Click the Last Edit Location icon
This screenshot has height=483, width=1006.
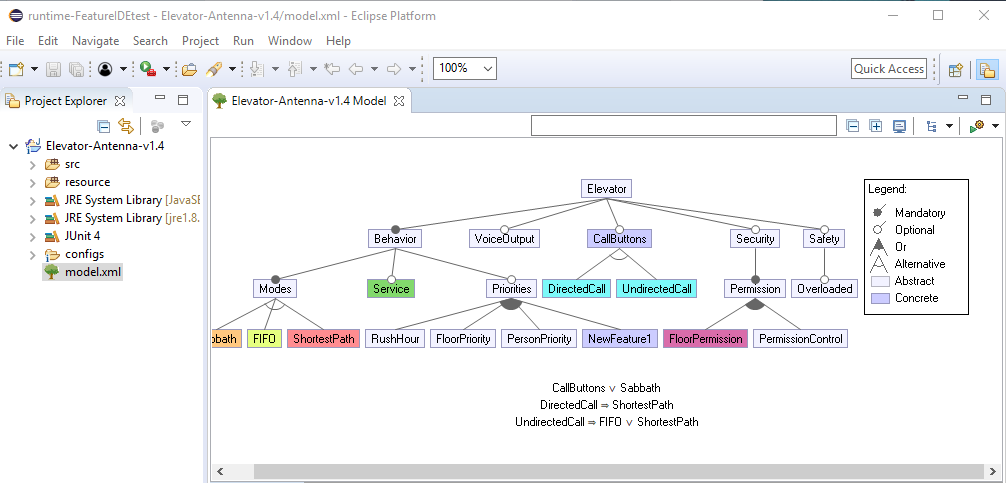pos(332,69)
